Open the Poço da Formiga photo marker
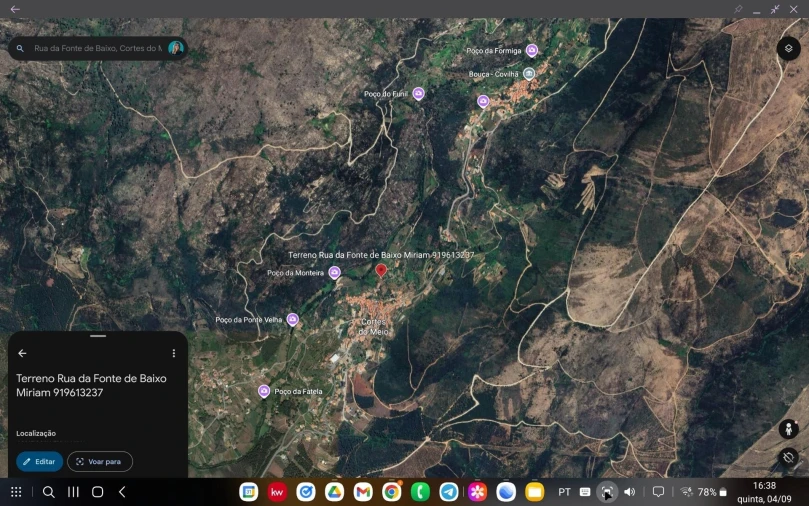This screenshot has width=809, height=506. coord(531,51)
